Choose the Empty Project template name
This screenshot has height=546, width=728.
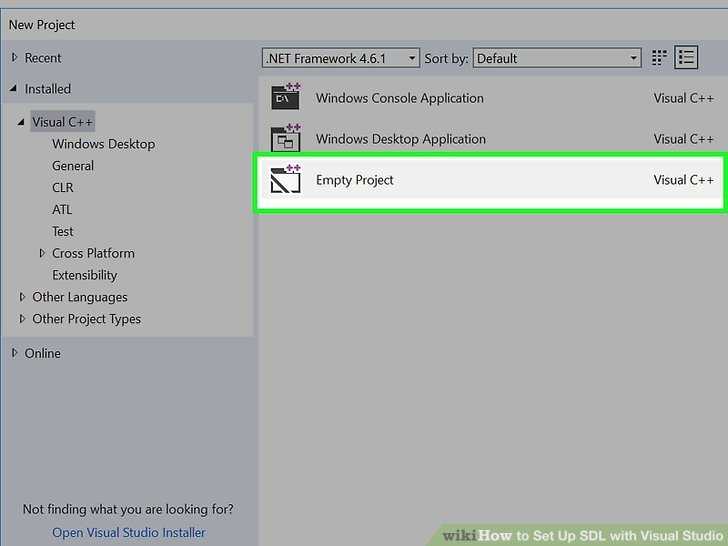point(355,180)
